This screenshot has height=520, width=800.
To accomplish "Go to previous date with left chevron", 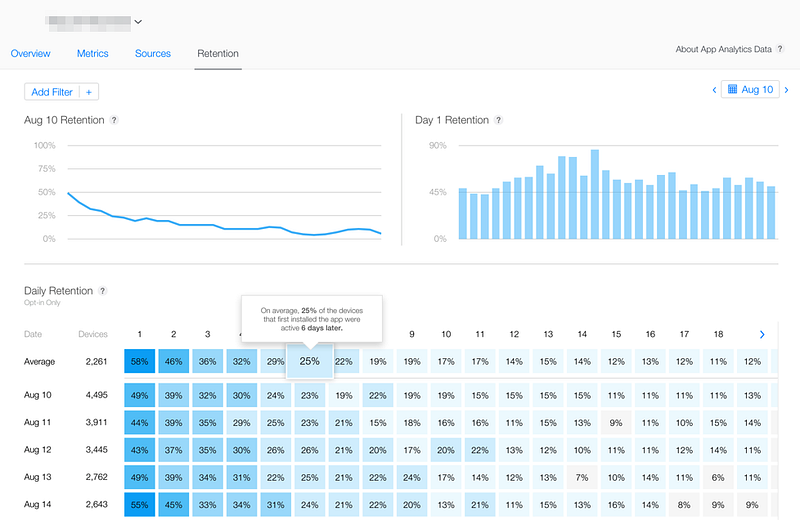I will click(714, 90).
